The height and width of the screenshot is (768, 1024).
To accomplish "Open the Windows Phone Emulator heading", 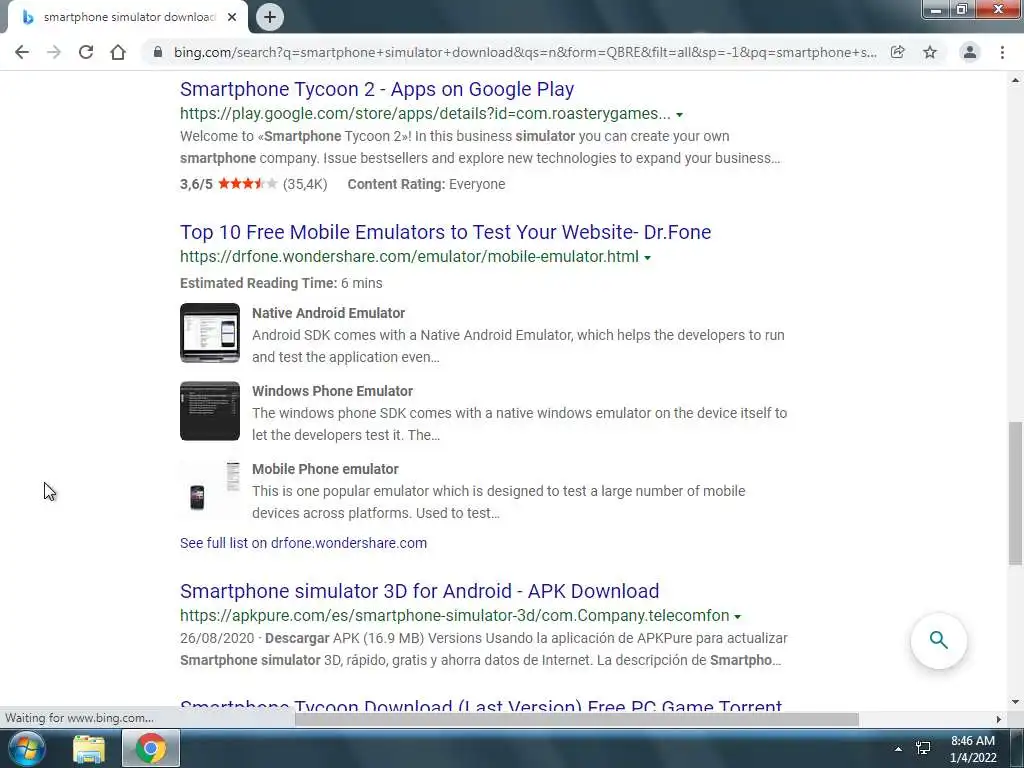I will coord(332,391).
